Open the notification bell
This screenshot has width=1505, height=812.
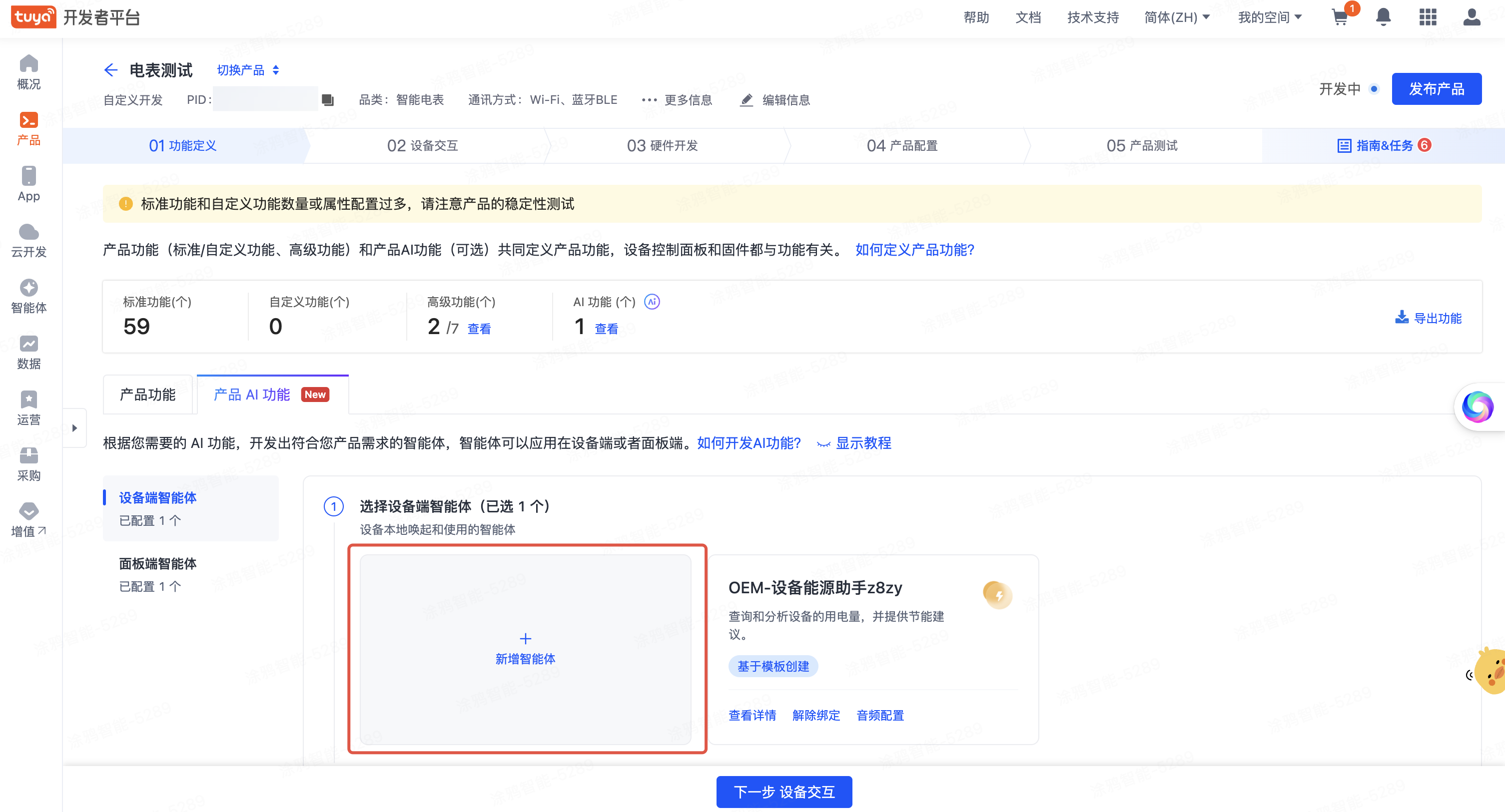point(1383,17)
